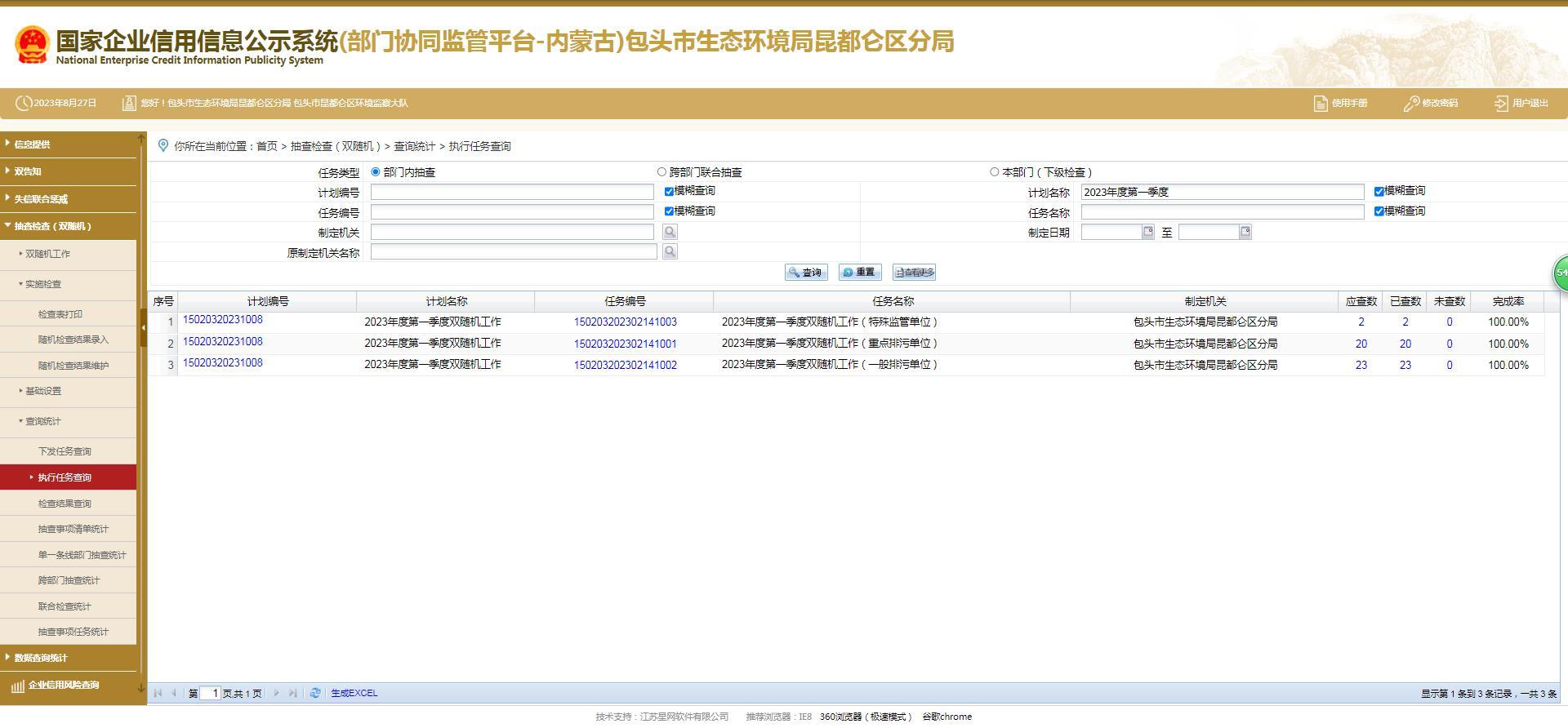Focus the 计划名称 input with 2023年度第一季度
This screenshot has width=1568, height=728.
tap(1223, 192)
